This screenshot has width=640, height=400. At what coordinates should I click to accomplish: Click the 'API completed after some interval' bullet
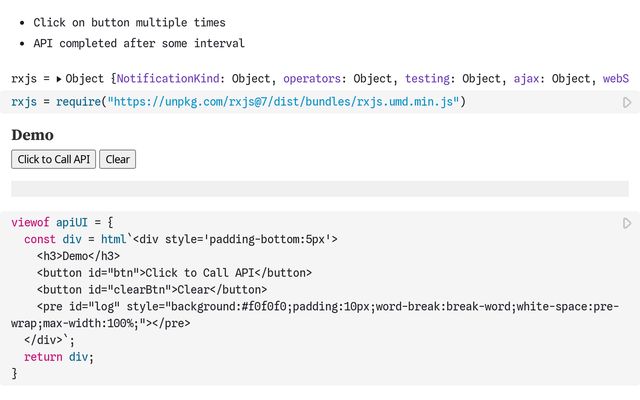click(138, 43)
